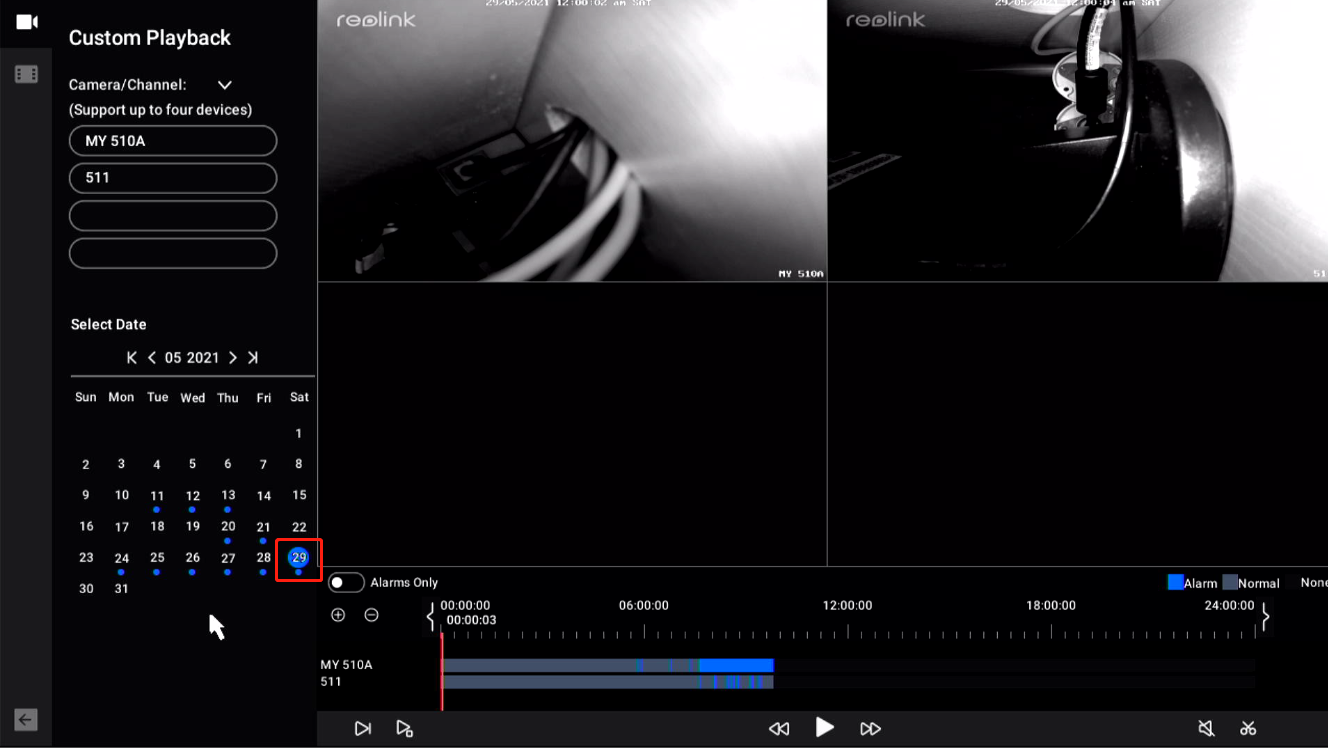This screenshot has width=1328, height=748.
Task: Start playback with the Play button
Action: tap(825, 727)
